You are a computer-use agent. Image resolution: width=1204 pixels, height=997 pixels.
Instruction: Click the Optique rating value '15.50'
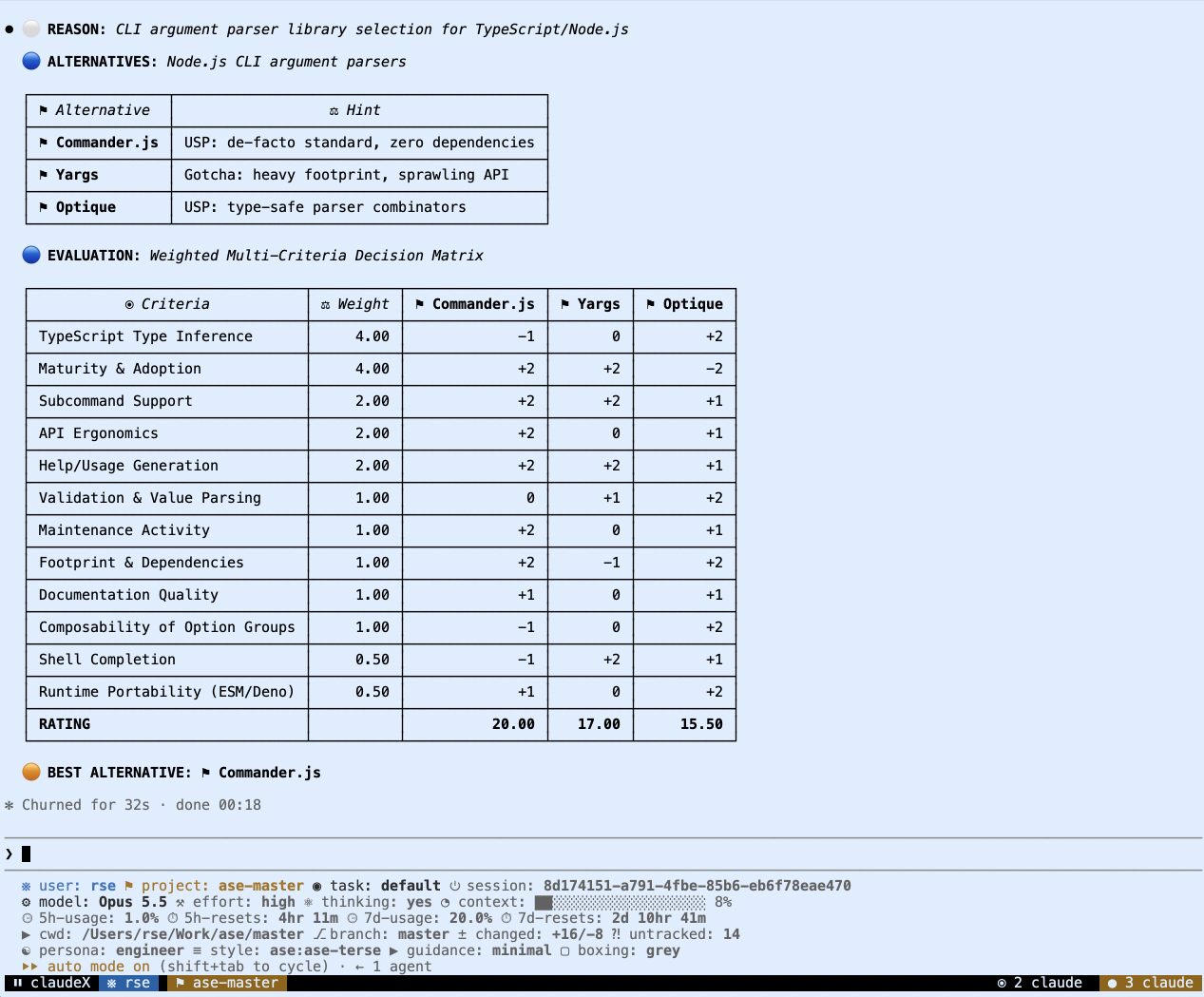(701, 724)
